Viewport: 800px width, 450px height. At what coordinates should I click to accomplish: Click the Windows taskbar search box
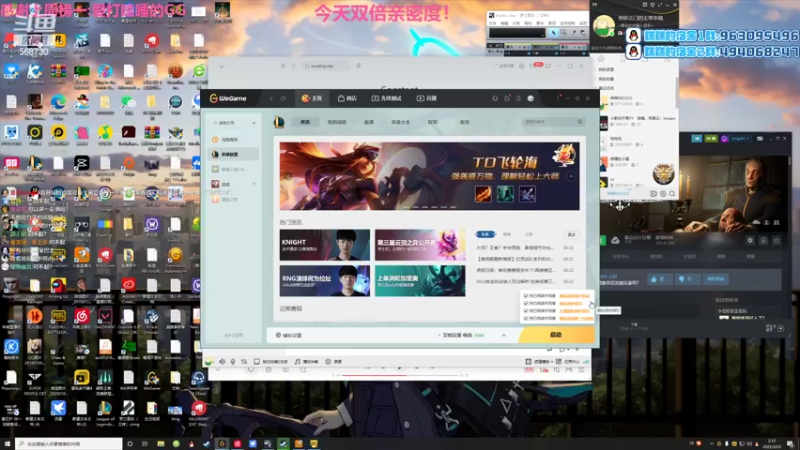(69, 444)
